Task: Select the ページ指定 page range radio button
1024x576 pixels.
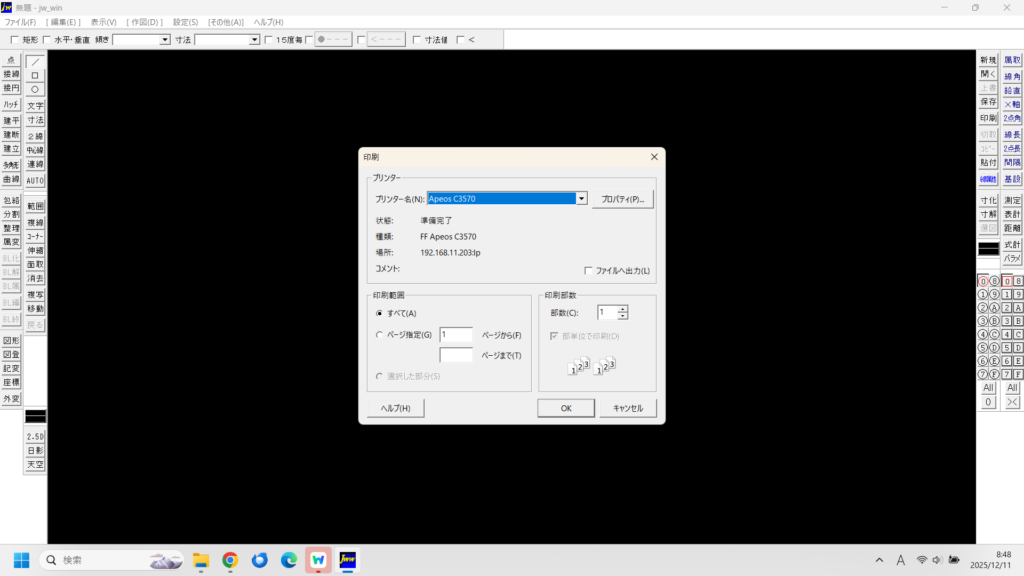Action: click(x=379, y=335)
